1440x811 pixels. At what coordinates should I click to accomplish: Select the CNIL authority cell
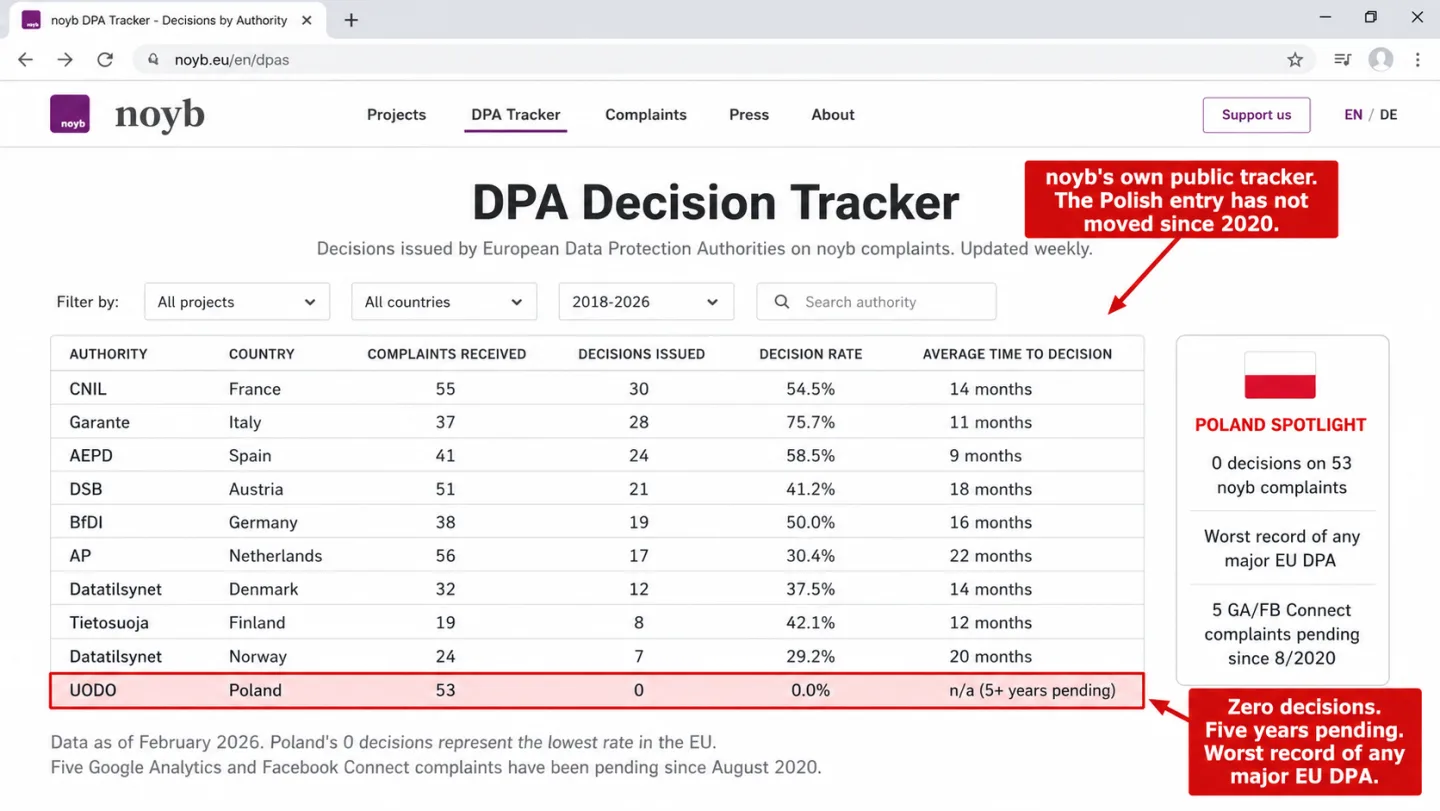click(88, 389)
